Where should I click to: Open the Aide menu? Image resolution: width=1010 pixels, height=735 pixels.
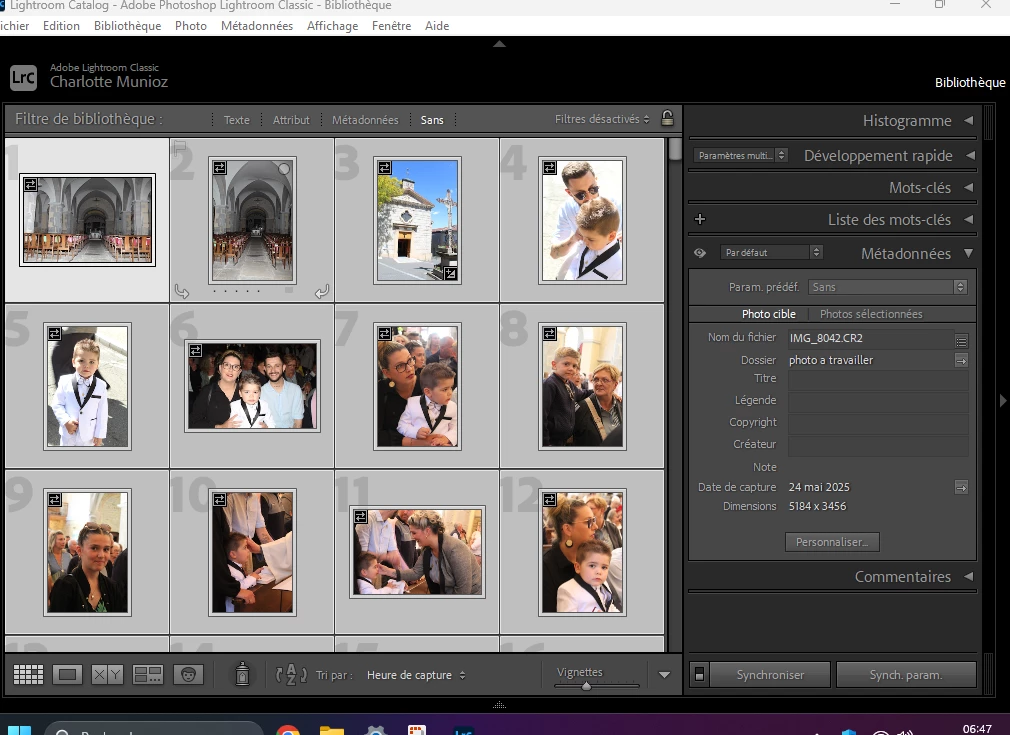437,26
